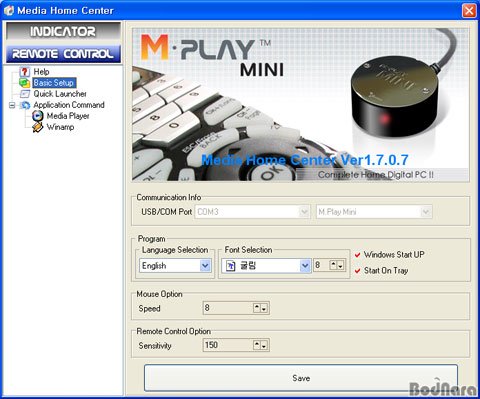Viewport: 480px width, 399px height.
Task: Switch to the REMOTE CONTROL tab
Action: coord(63,54)
